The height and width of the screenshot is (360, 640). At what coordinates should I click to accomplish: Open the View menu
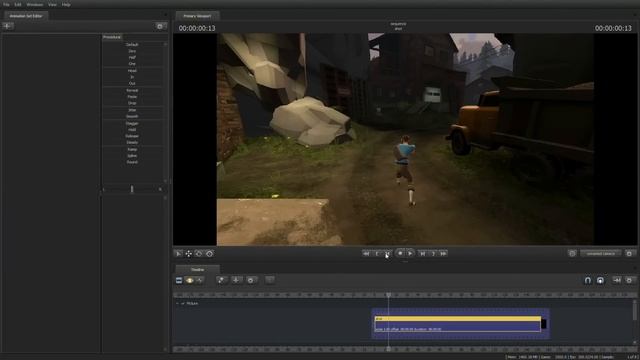point(52,4)
